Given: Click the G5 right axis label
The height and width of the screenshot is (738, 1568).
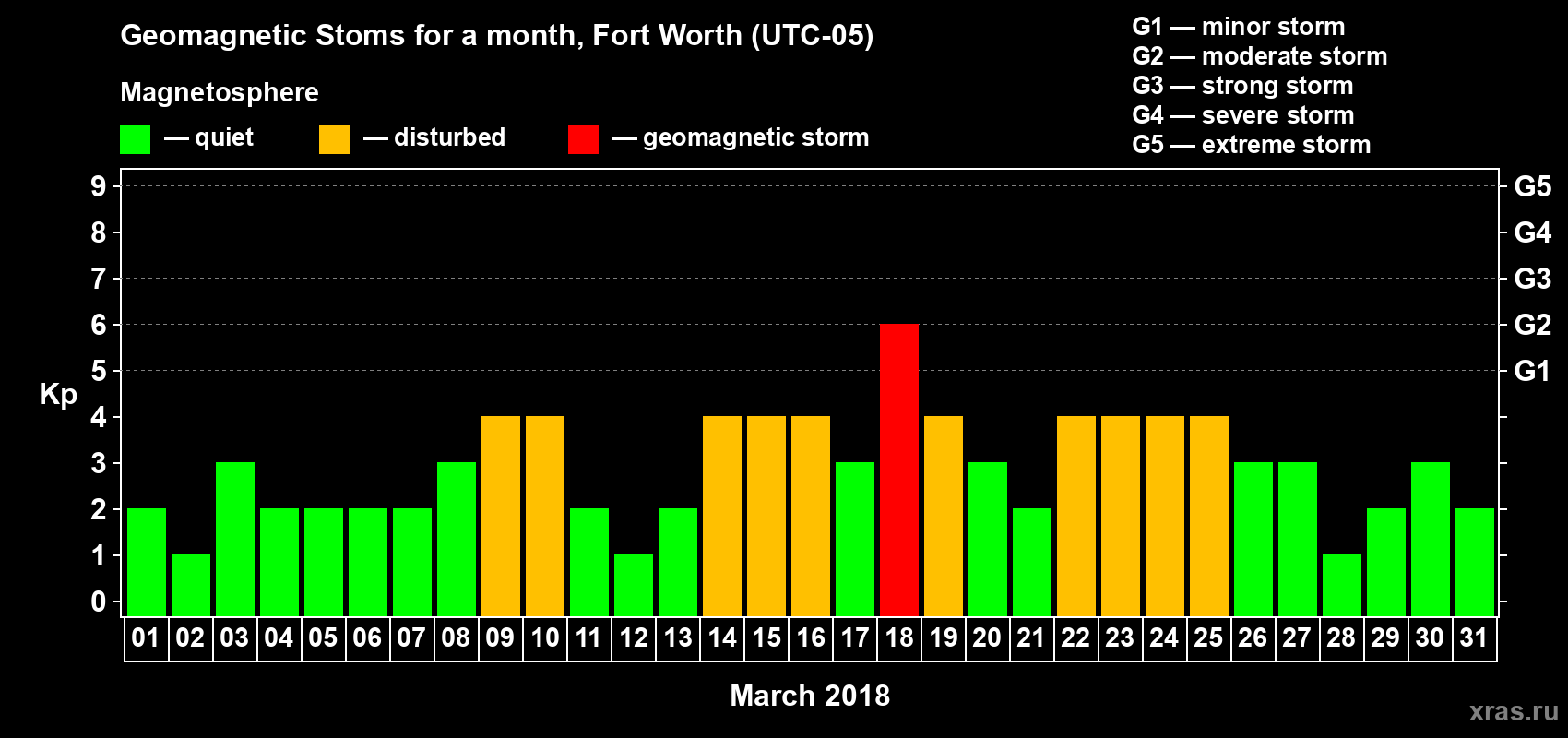Looking at the screenshot, I should pyautogui.click(x=1533, y=186).
